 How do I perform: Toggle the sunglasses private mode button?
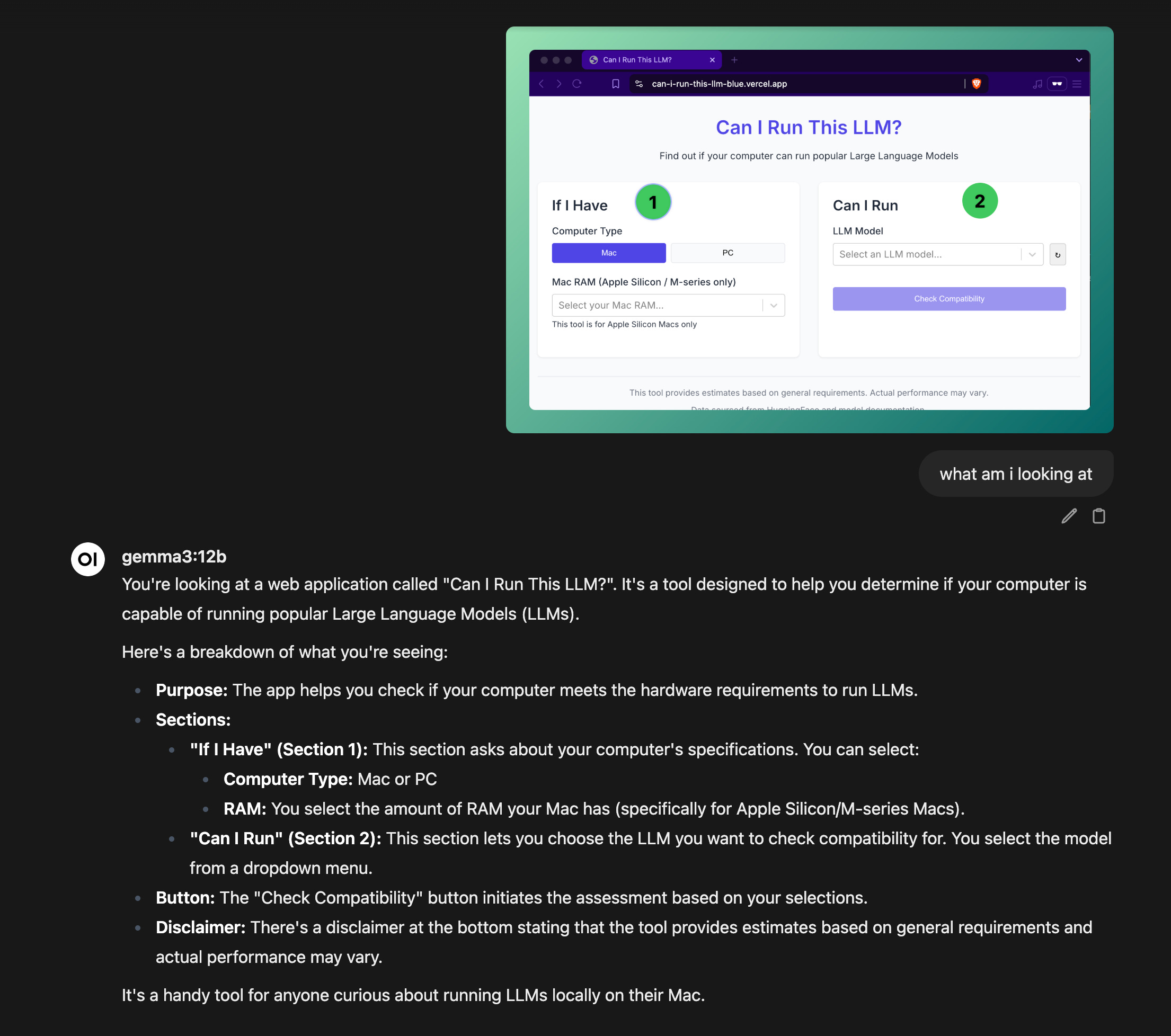coord(1057,84)
